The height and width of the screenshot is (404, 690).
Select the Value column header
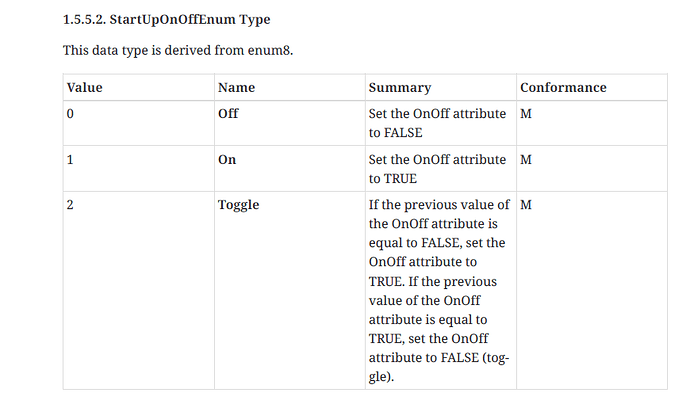[x=84, y=88]
